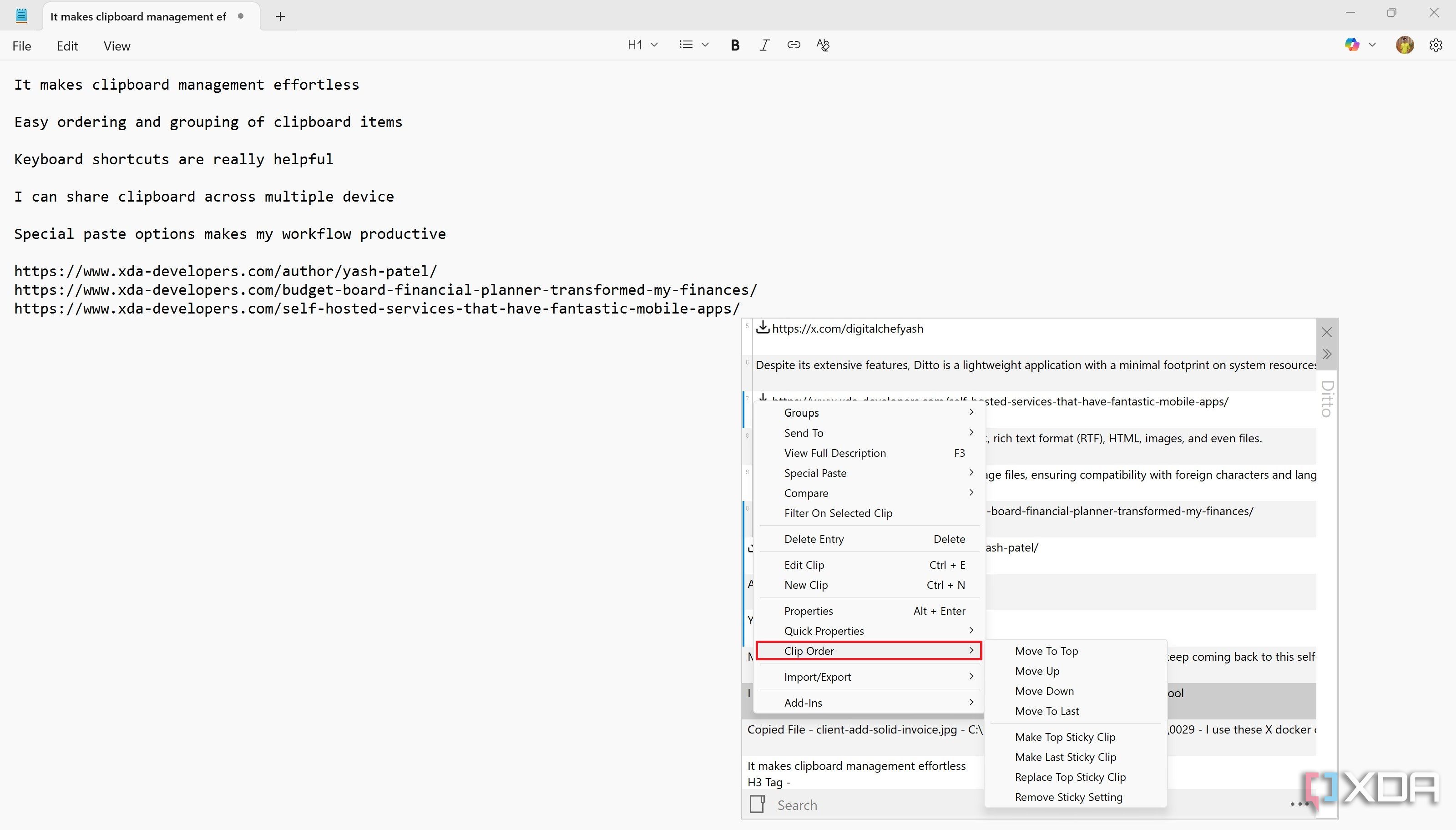Select Move Up in Clip Order
The height and width of the screenshot is (830, 1456).
[1075, 671]
